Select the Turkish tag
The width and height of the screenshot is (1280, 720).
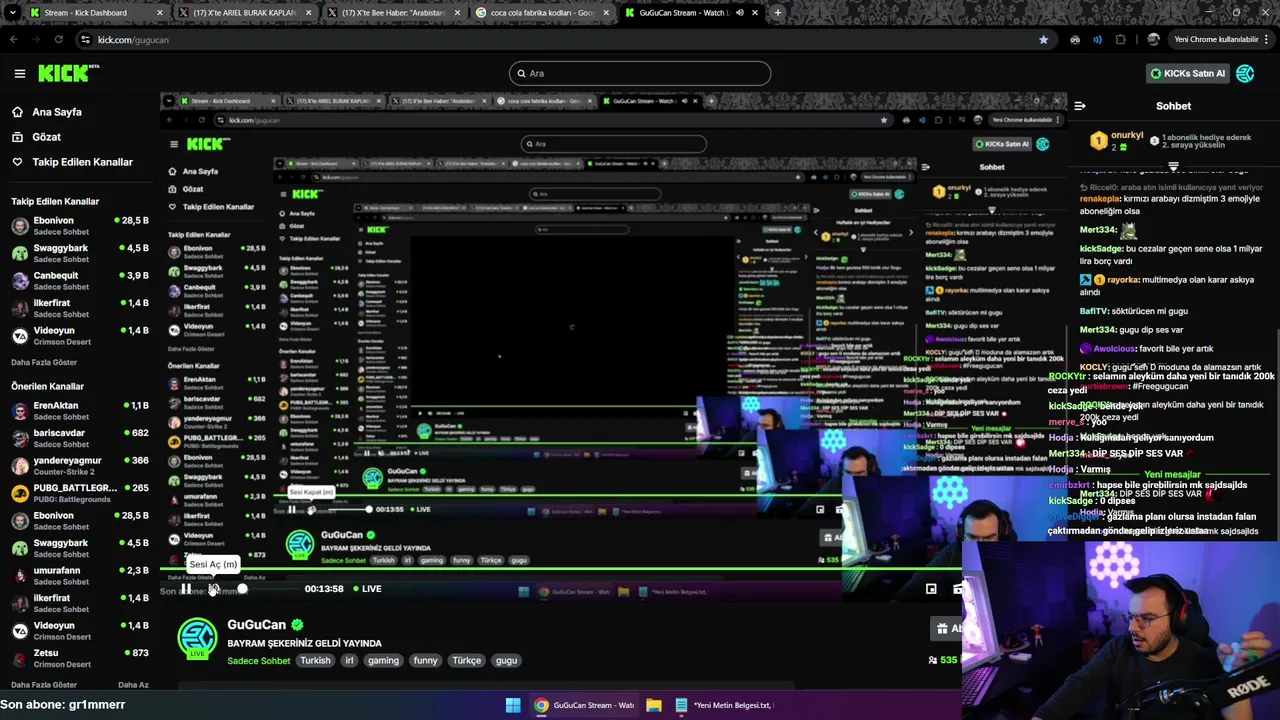click(x=315, y=660)
